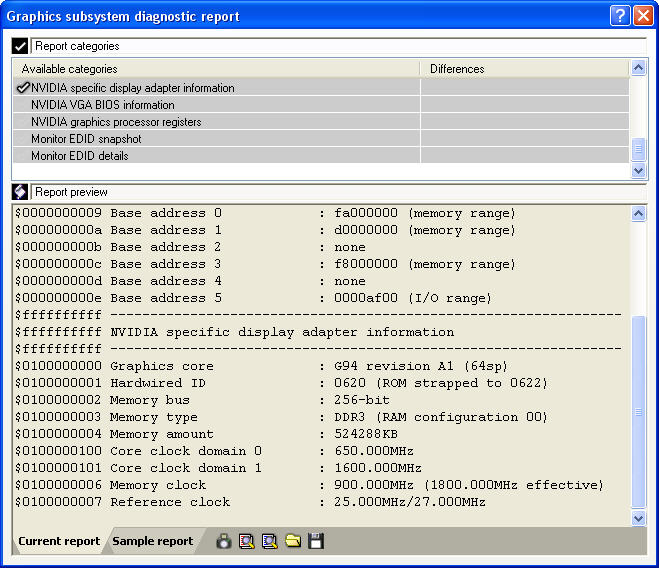
Task: Click the Report preview header label
Action: [71, 192]
